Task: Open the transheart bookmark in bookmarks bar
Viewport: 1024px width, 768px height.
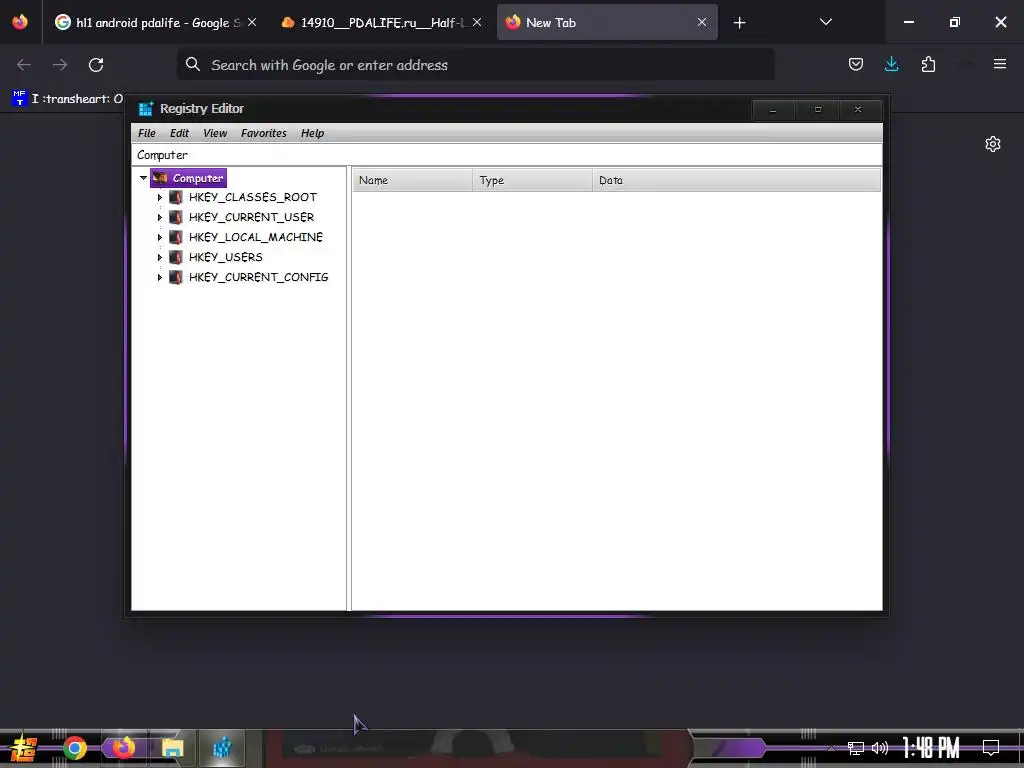Action: [67, 99]
